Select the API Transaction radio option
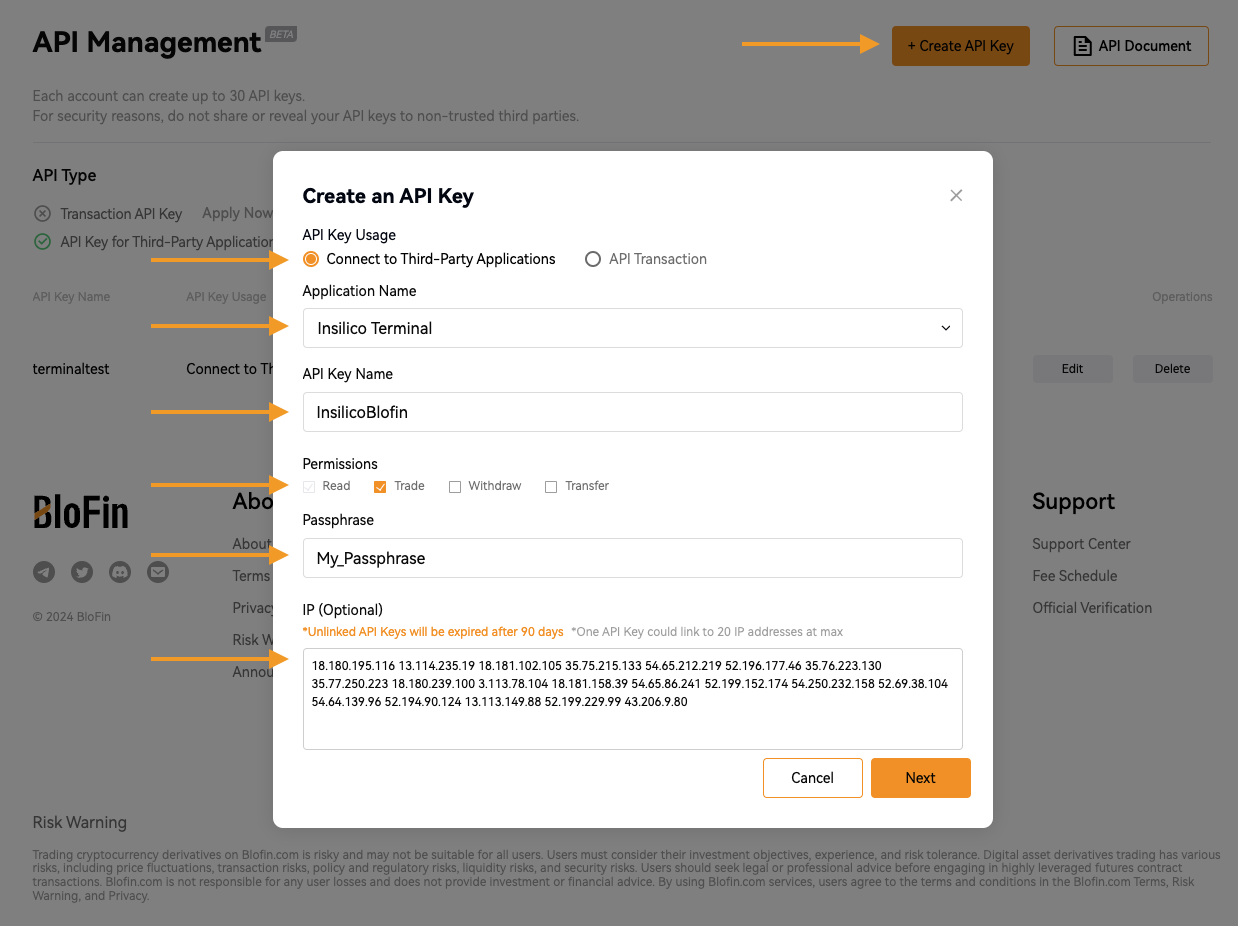This screenshot has width=1238, height=926. 593,259
